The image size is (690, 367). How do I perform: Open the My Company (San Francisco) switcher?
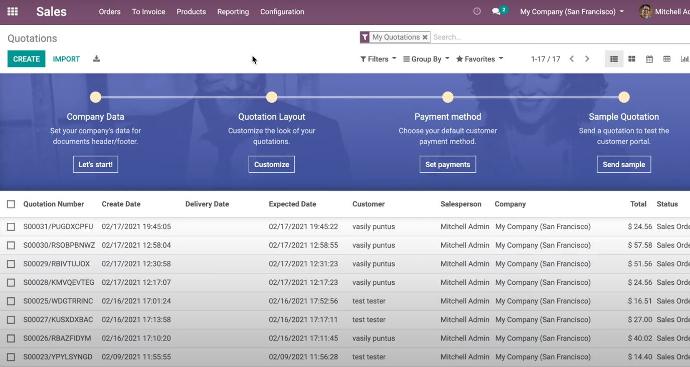(572, 11)
